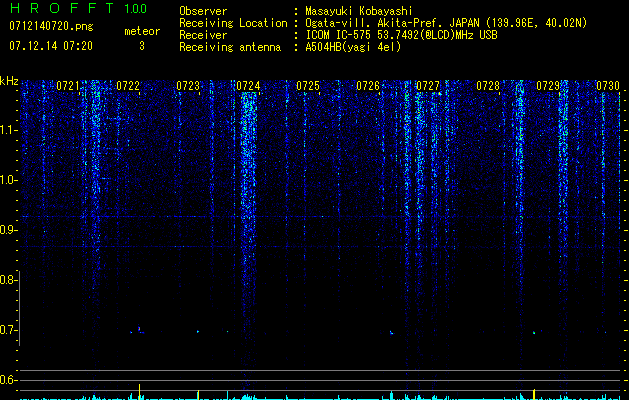This screenshot has height=400, width=629.
Task: Click the 0722 time marker
Action: [x=128, y=85]
